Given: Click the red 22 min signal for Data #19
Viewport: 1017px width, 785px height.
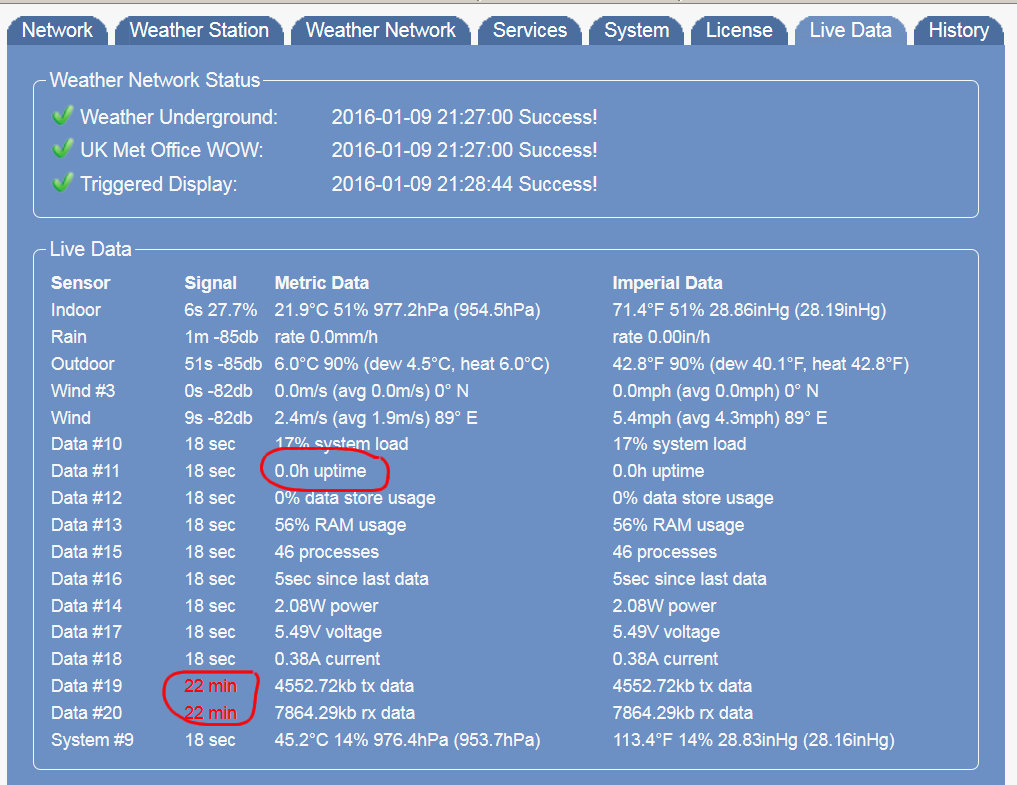Looking at the screenshot, I should (x=210, y=686).
